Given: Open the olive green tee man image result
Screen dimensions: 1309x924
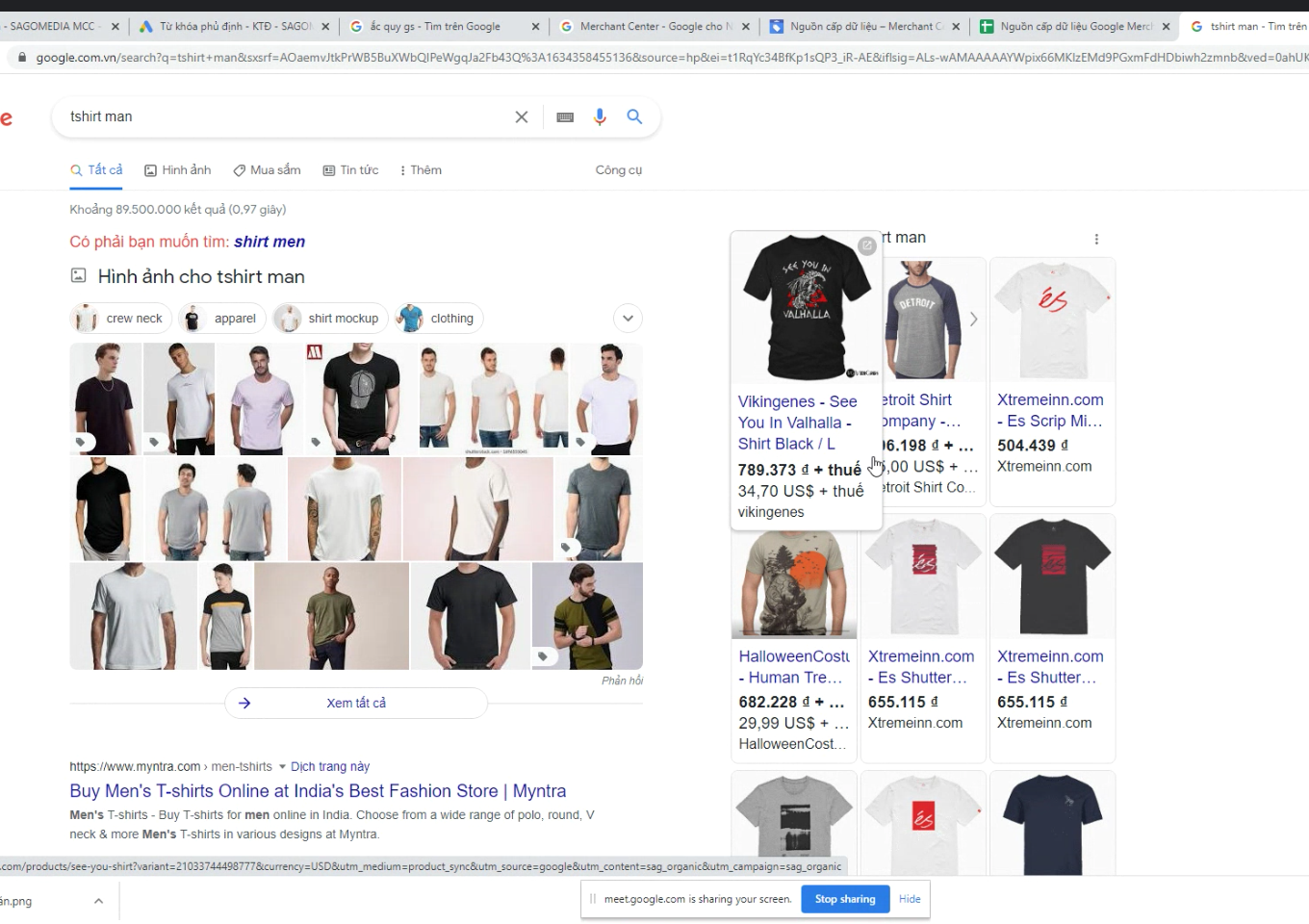Looking at the screenshot, I should click(331, 616).
